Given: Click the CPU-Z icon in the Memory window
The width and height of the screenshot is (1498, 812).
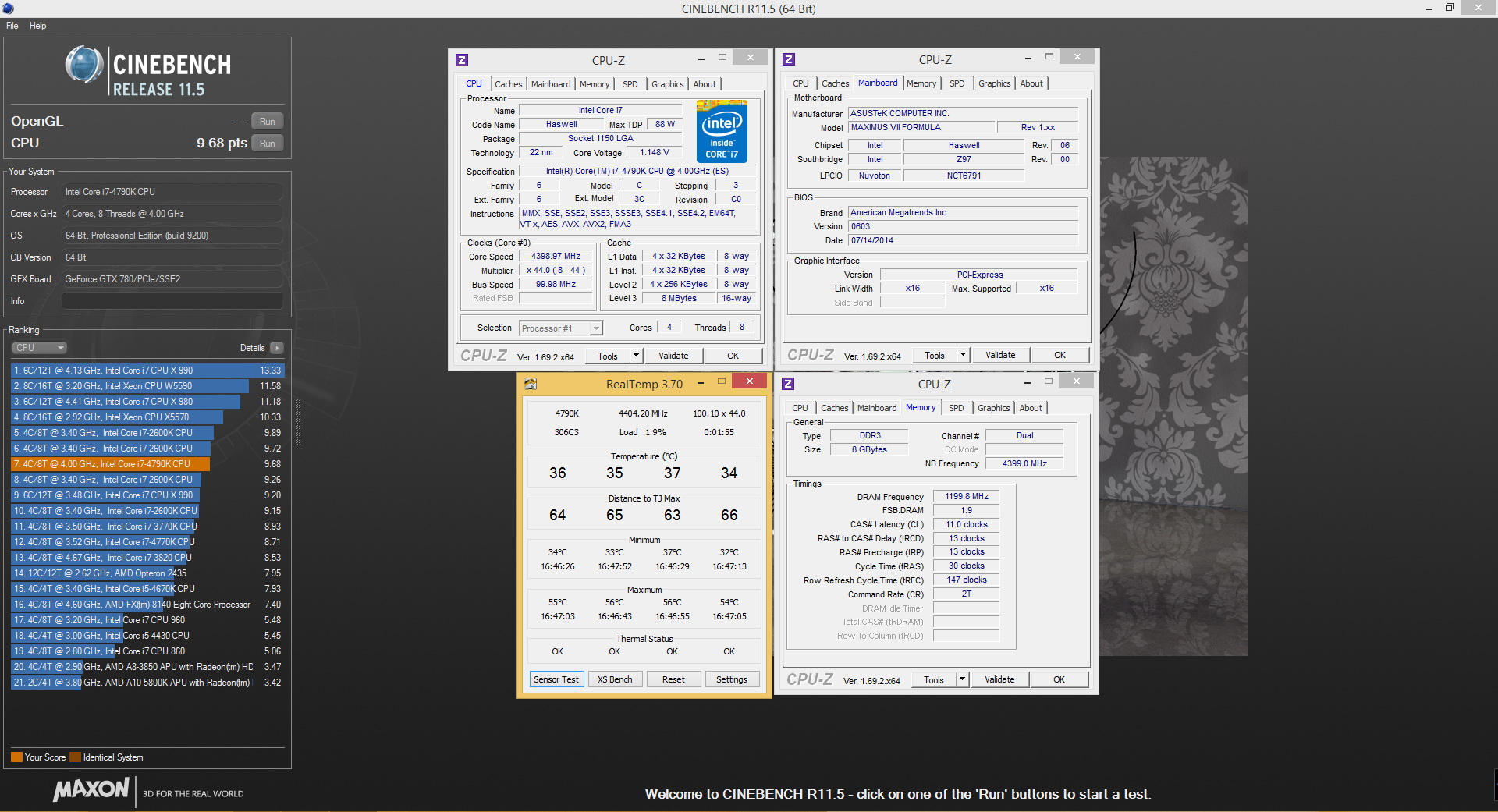Looking at the screenshot, I should pyautogui.click(x=788, y=384).
